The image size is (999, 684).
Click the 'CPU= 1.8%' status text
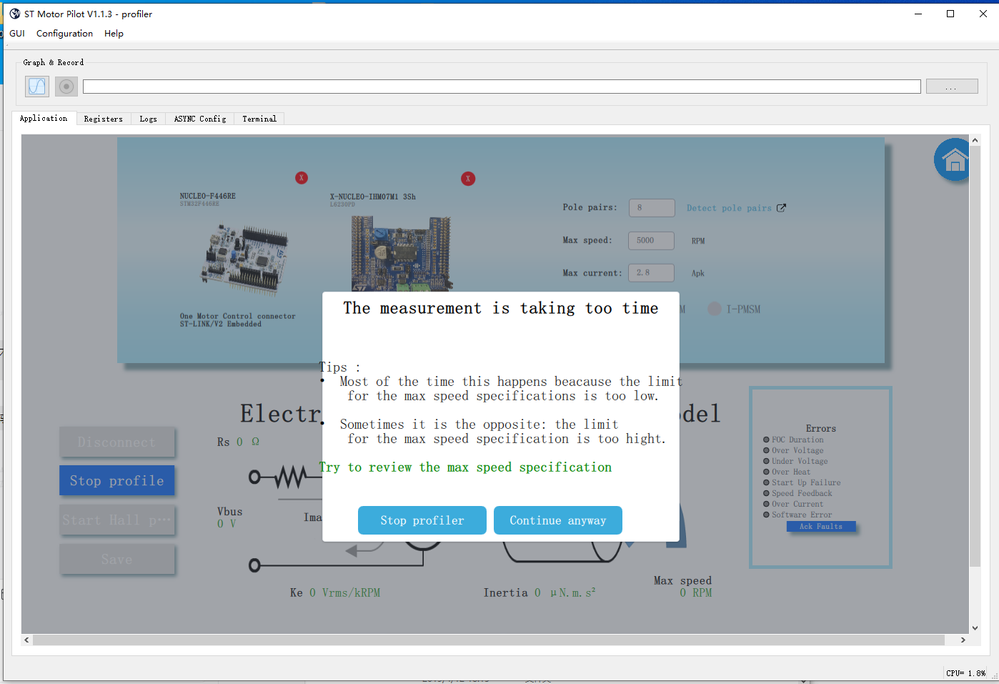tap(966, 673)
